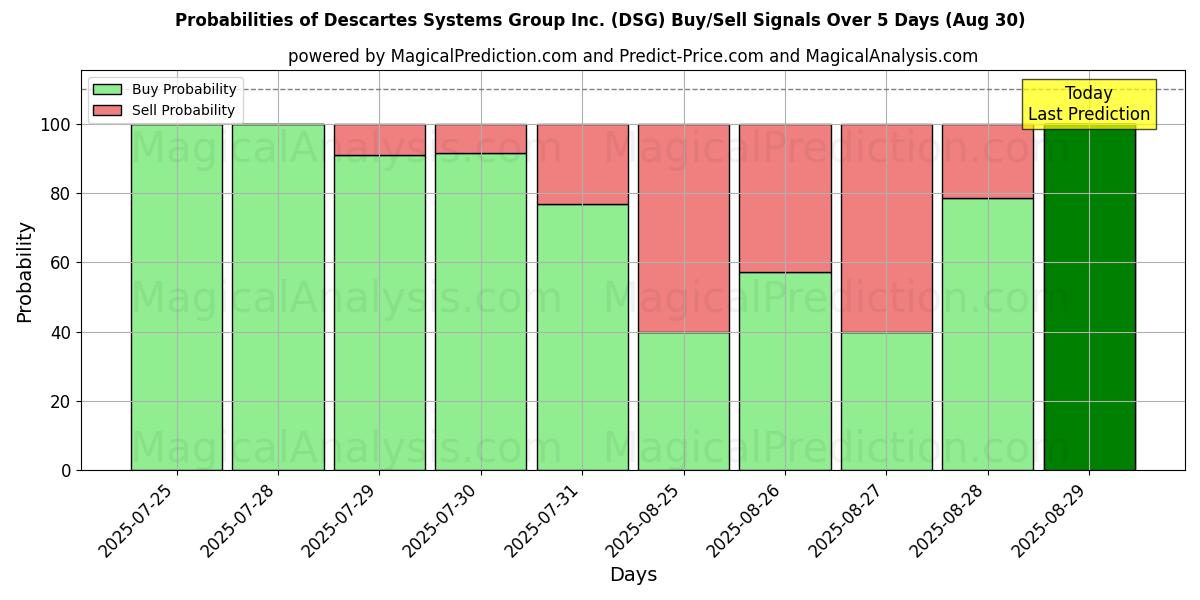Click the 2025-08-25 date tick label
Screen dimensions: 1200x600
click(646, 520)
